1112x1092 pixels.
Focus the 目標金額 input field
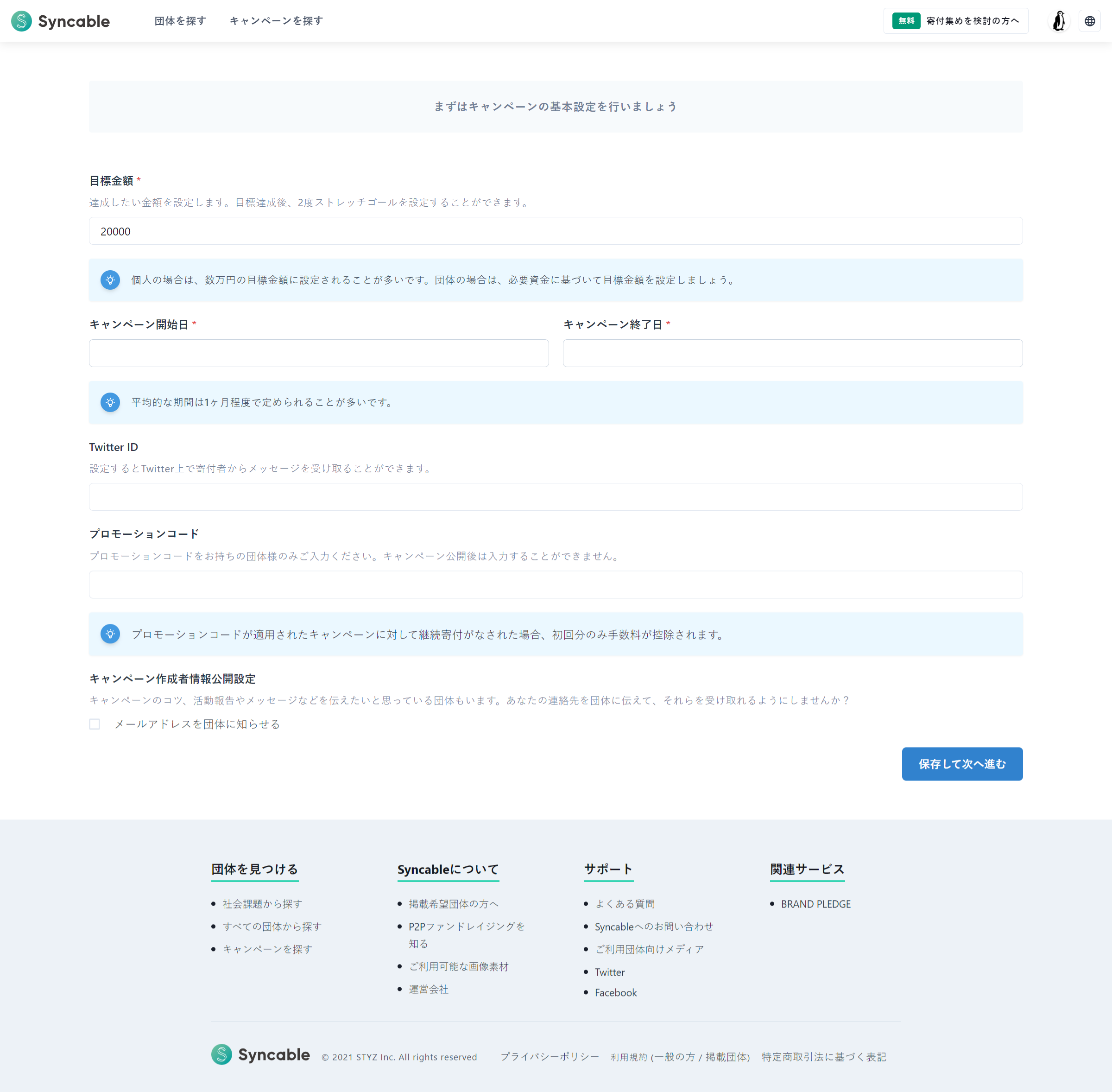coord(556,231)
